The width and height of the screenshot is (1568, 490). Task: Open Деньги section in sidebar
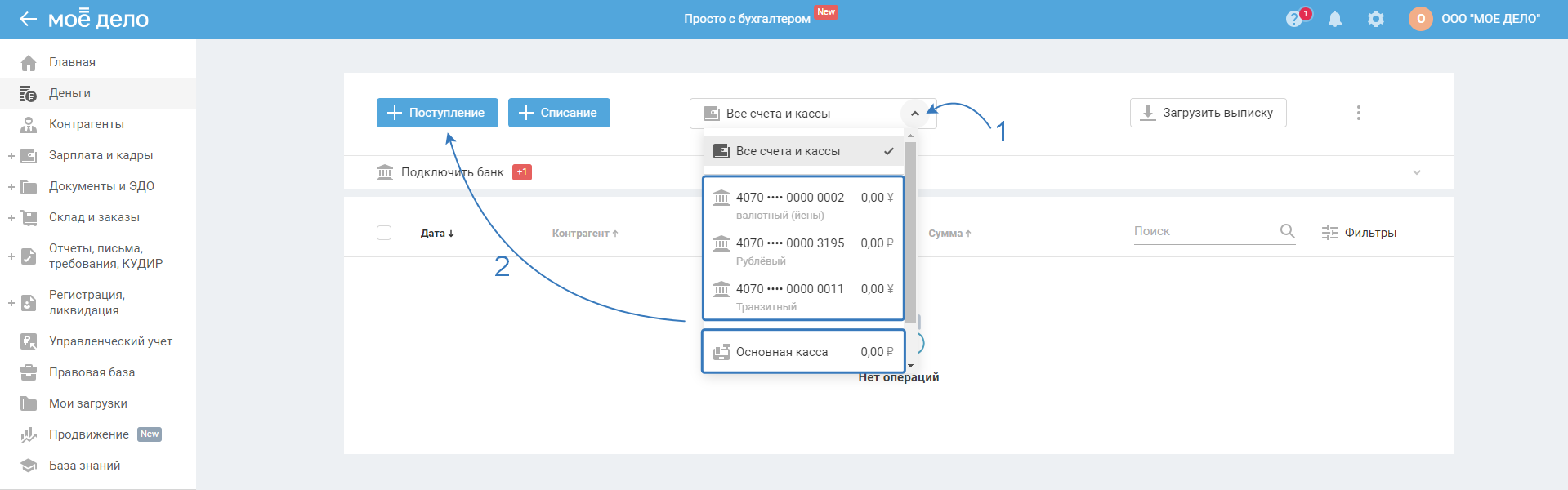coord(98,93)
